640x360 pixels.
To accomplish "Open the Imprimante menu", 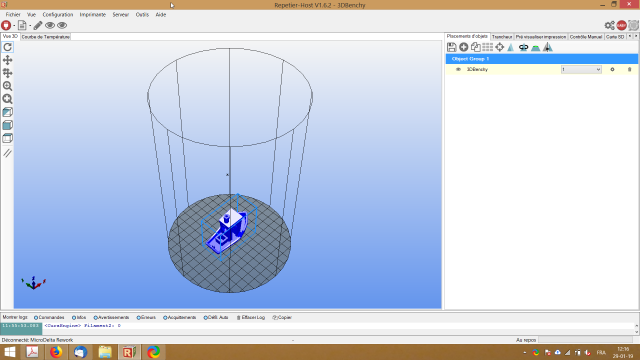I will point(93,15).
